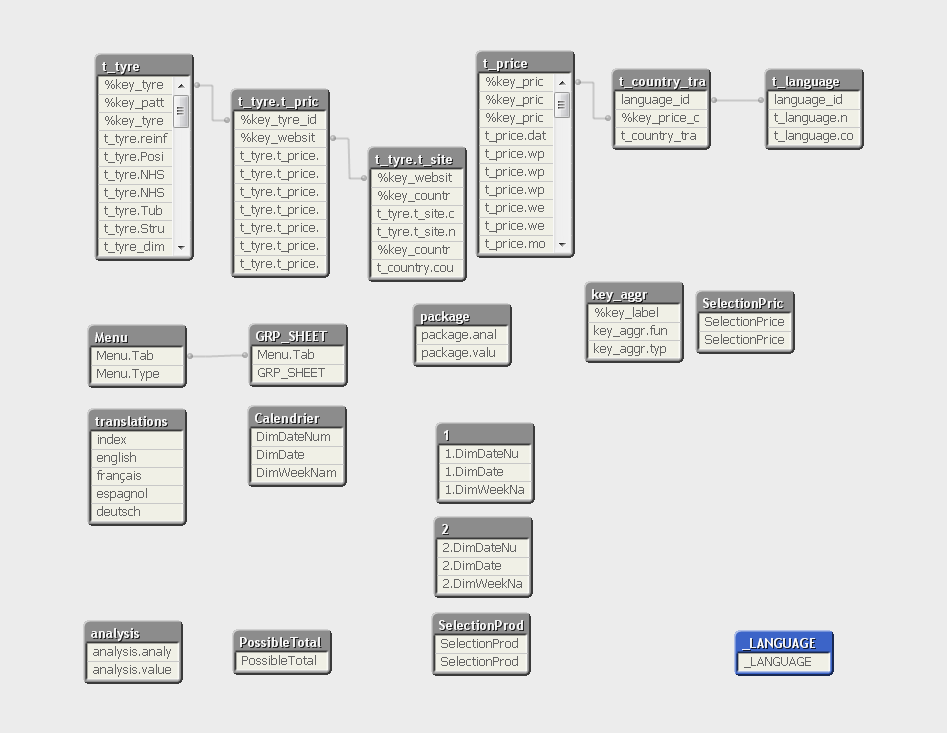Click the GRP_SHEET field in GRP_SHEET table
This screenshot has height=733, width=947.
point(298,373)
